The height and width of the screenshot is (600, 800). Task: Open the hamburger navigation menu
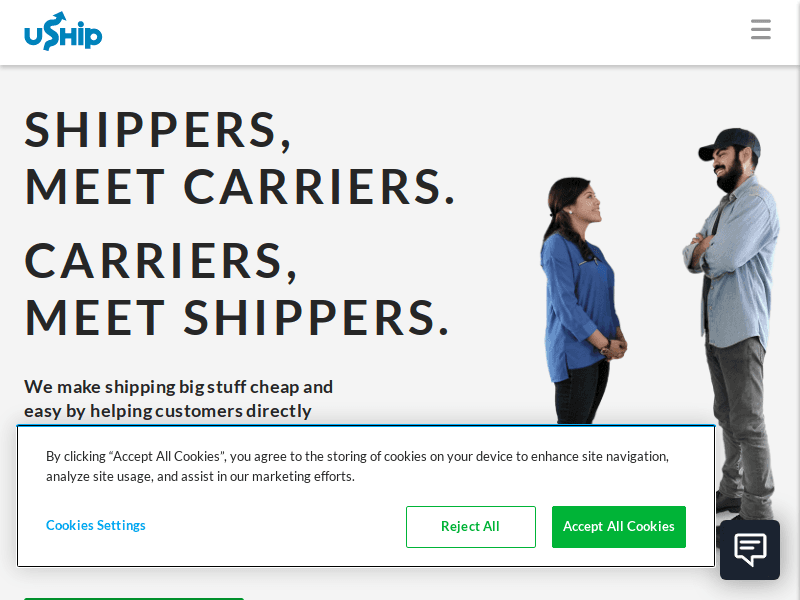760,30
